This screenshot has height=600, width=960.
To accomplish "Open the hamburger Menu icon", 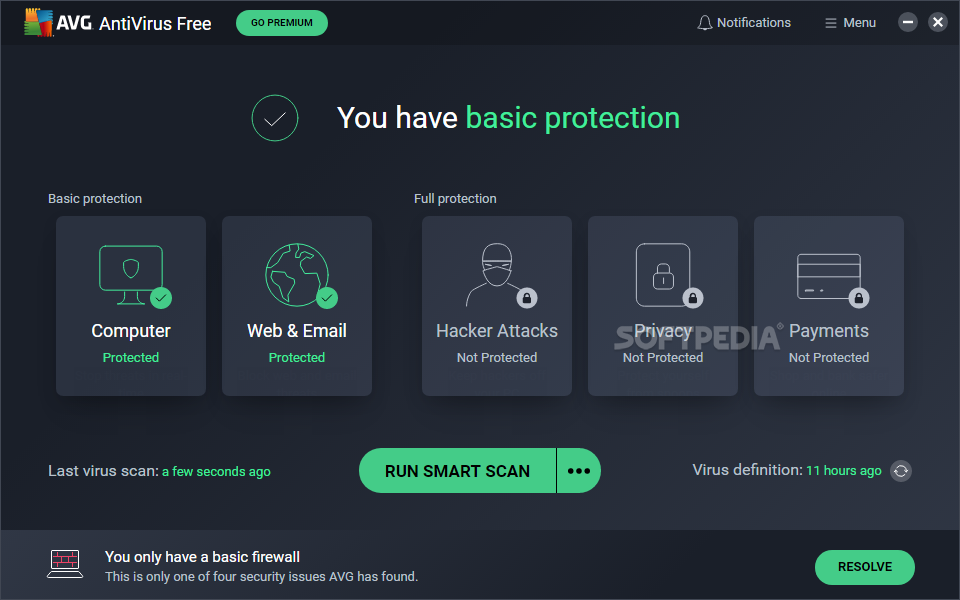I will [x=830, y=23].
